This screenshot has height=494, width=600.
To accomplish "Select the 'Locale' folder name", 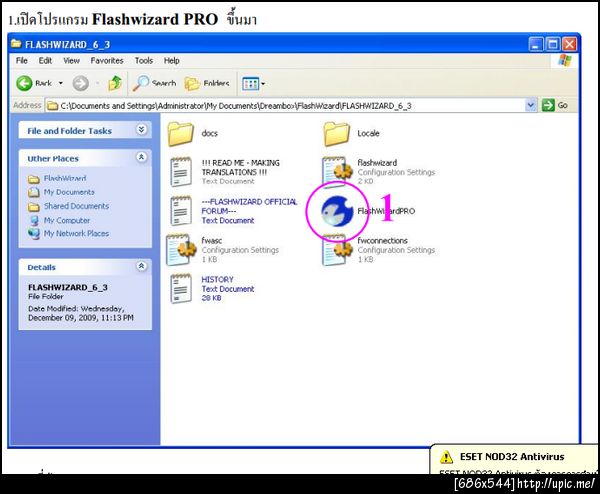I will (368, 134).
